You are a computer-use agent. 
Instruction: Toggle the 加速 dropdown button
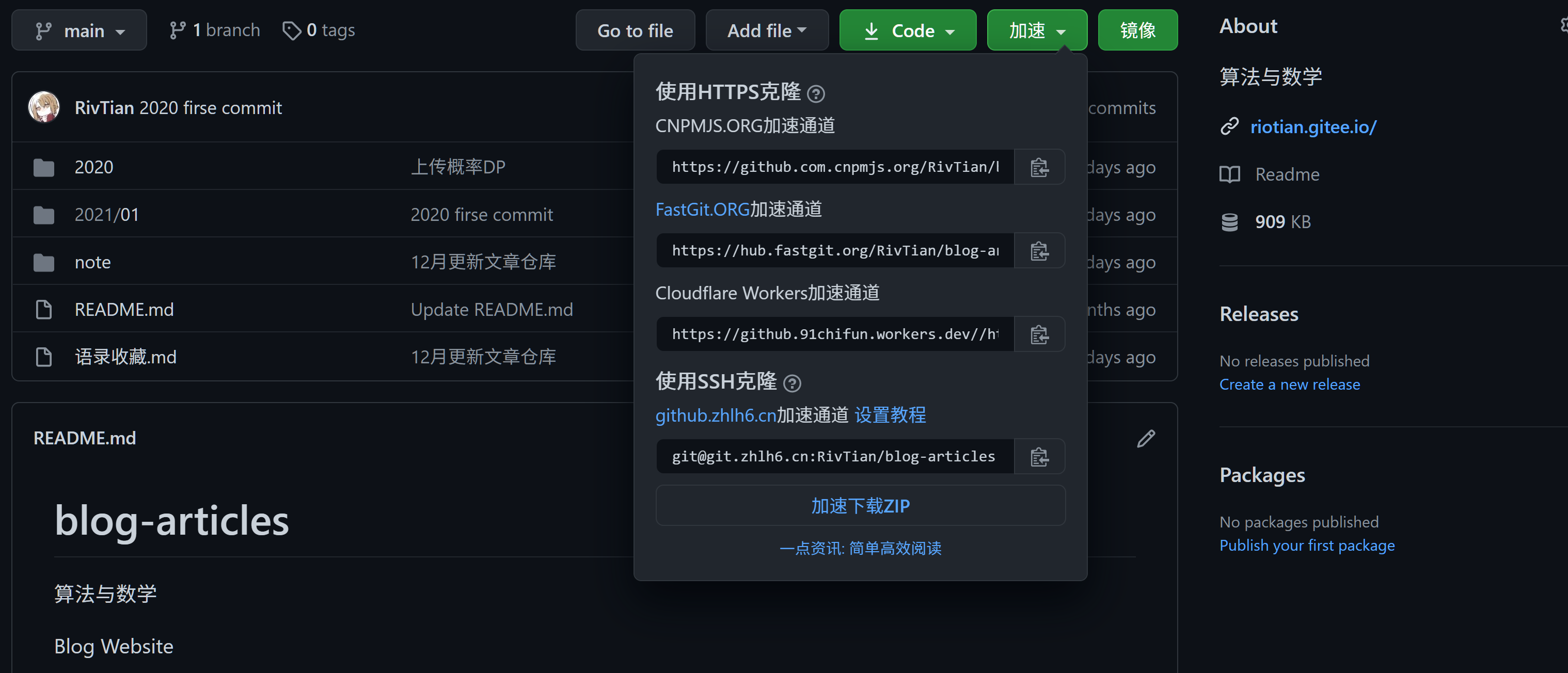pos(1037,30)
